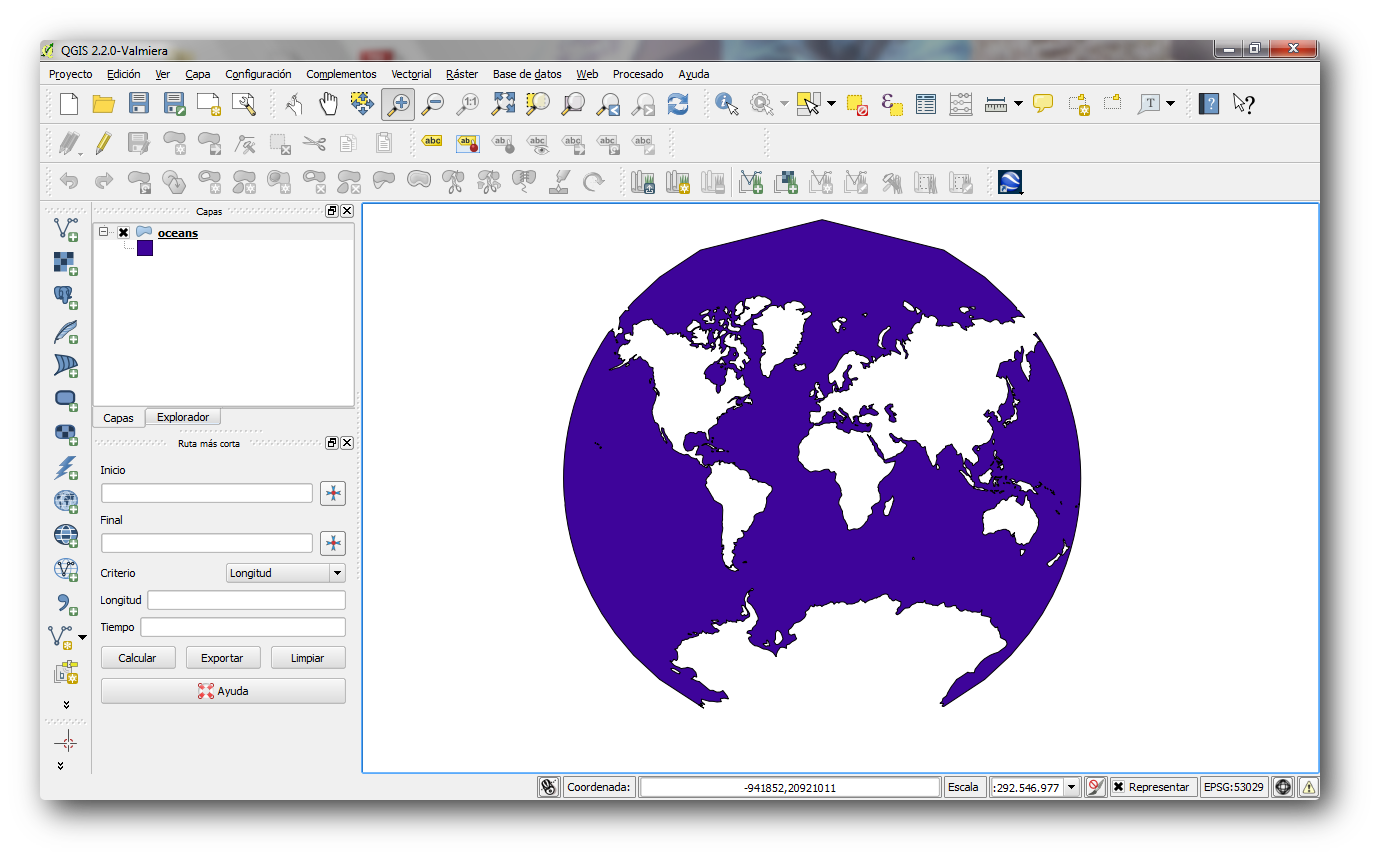Screen dimensions: 1380x860
Task: Open EPSG:53029 CRS status button
Action: tap(1234, 787)
